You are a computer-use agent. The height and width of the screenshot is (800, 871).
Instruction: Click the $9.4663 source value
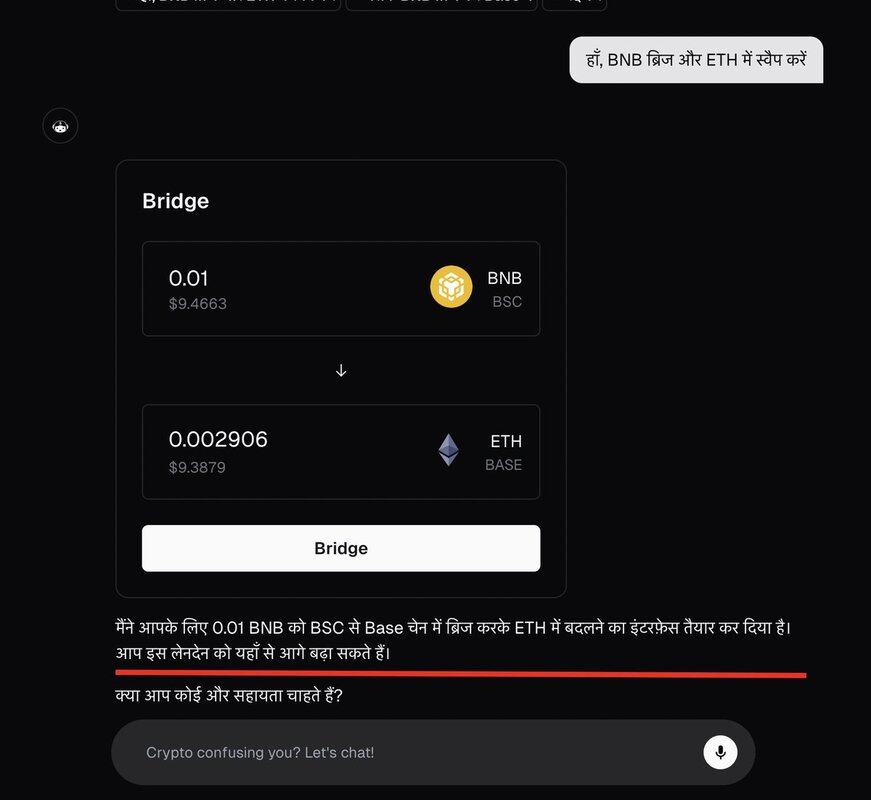[197, 304]
